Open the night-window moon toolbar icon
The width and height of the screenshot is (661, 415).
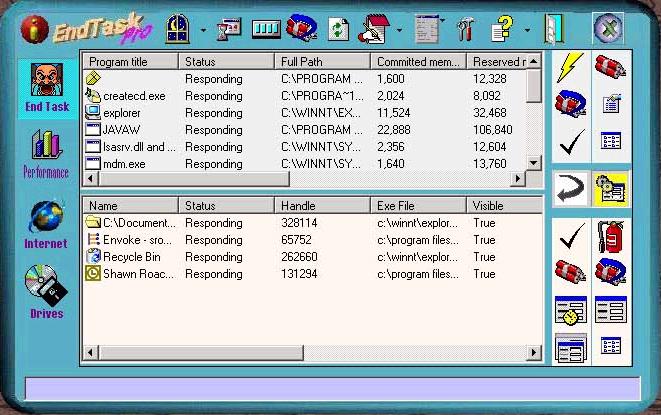[x=177, y=29]
